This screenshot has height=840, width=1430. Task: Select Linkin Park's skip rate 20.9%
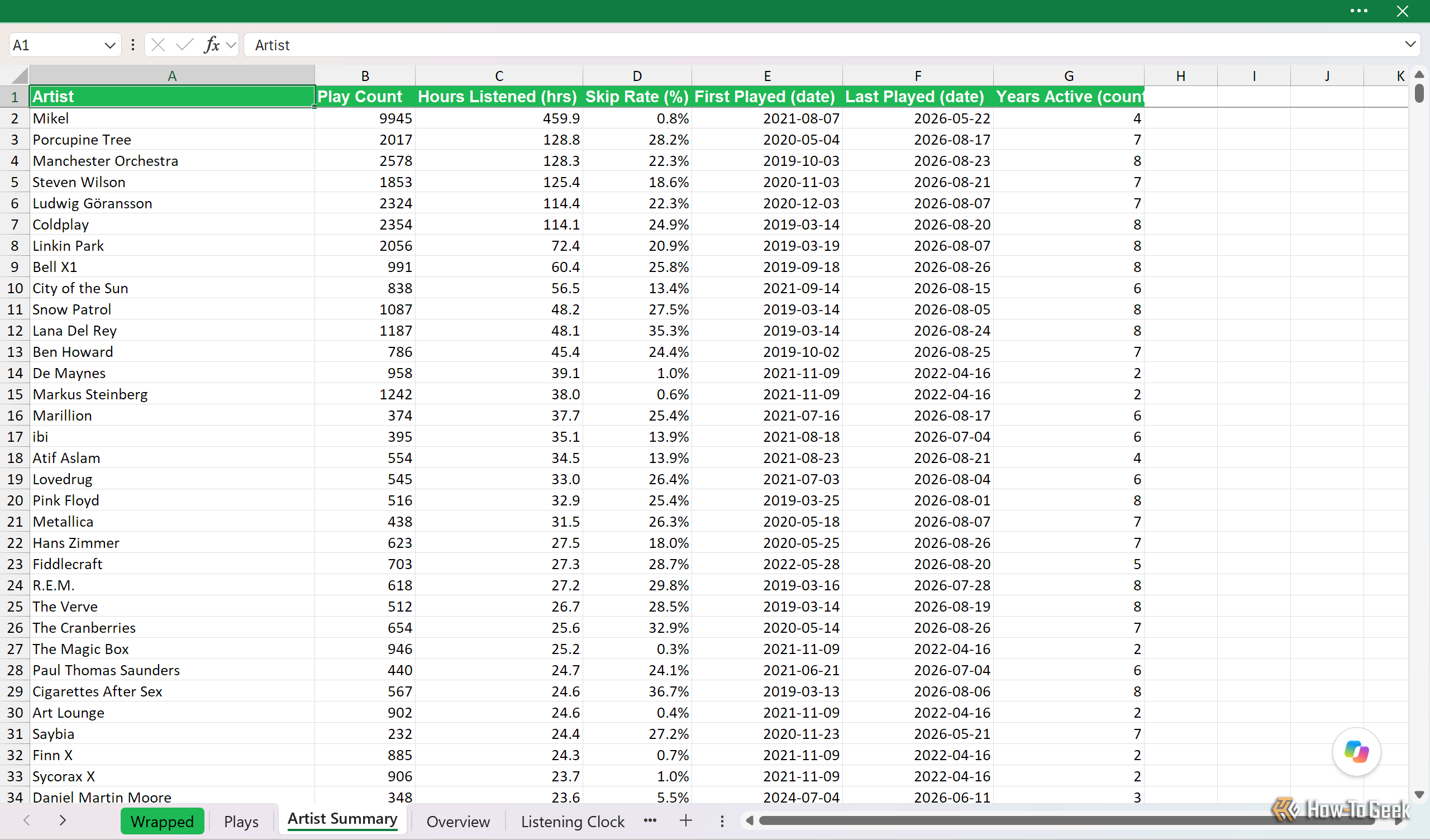tap(637, 246)
